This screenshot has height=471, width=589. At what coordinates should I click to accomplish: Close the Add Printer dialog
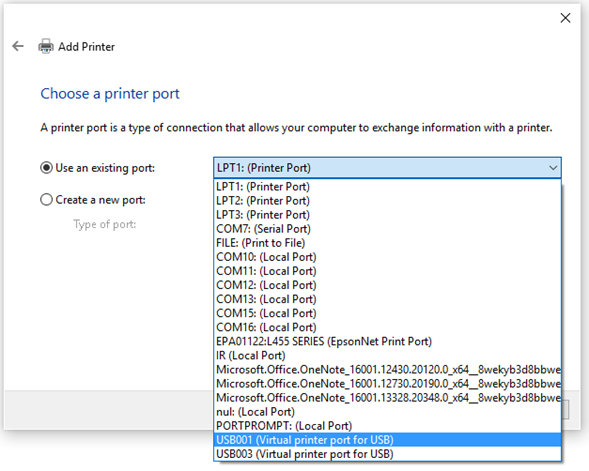coord(565,18)
